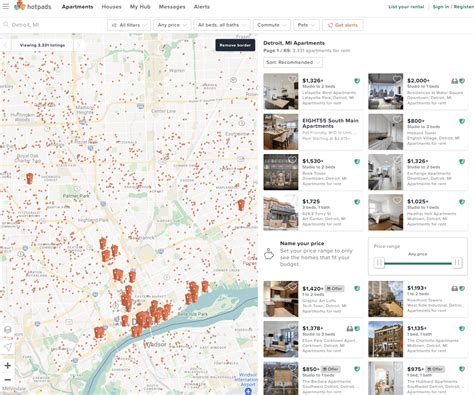The image size is (474, 395).
Task: Click the Remove border button
Action: [x=235, y=45]
